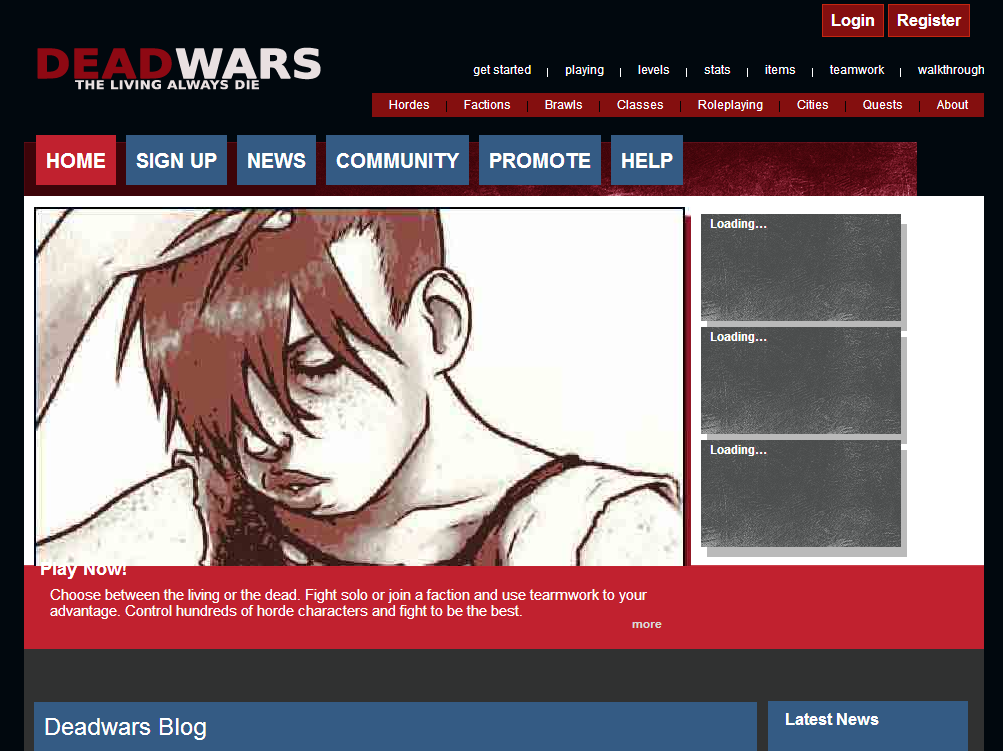The height and width of the screenshot is (751, 1003).
Task: Click the second Loading panel
Action: (x=801, y=381)
